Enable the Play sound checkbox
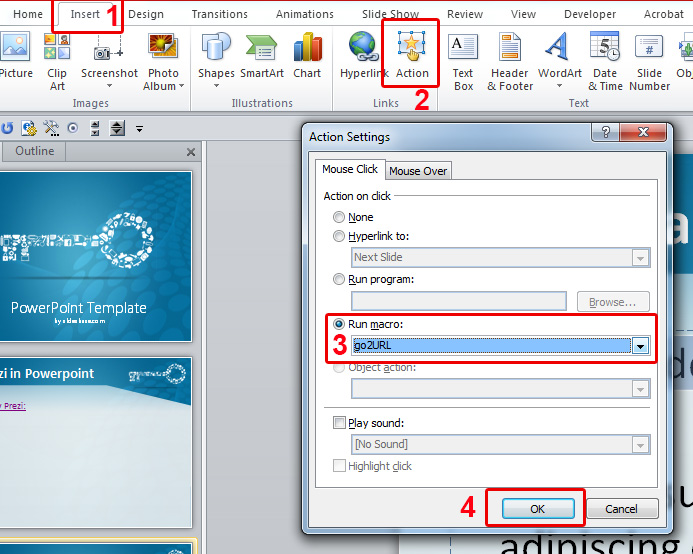The height and width of the screenshot is (554, 693). tap(340, 423)
